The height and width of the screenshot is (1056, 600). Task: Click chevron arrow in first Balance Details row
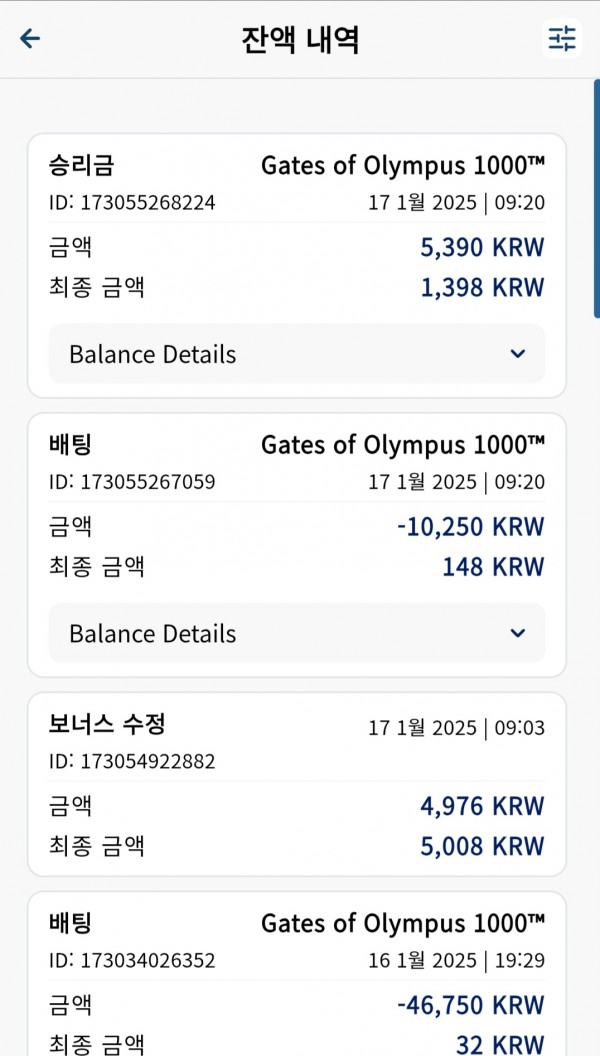[x=517, y=354]
